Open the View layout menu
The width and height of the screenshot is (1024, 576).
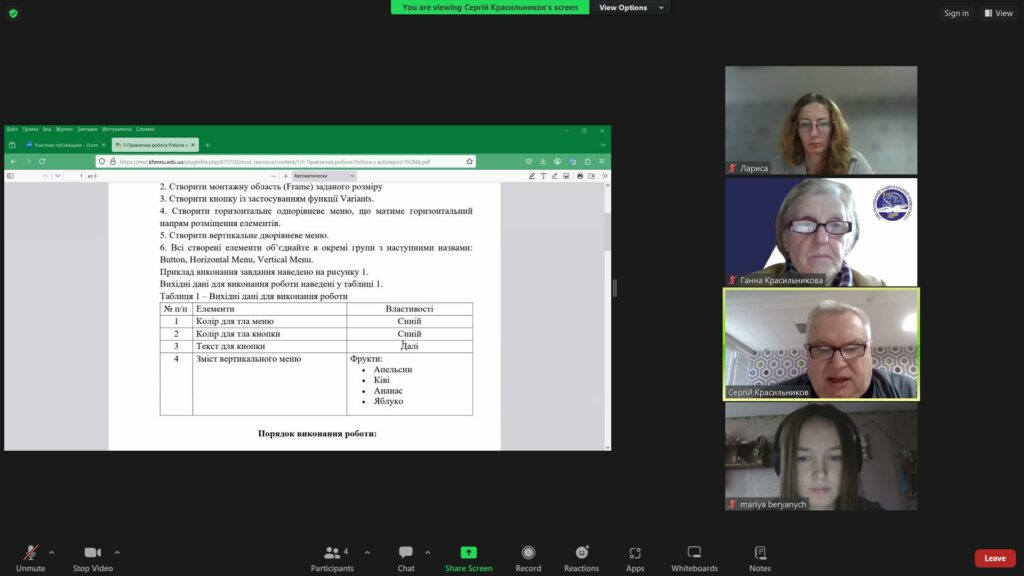click(x=998, y=13)
